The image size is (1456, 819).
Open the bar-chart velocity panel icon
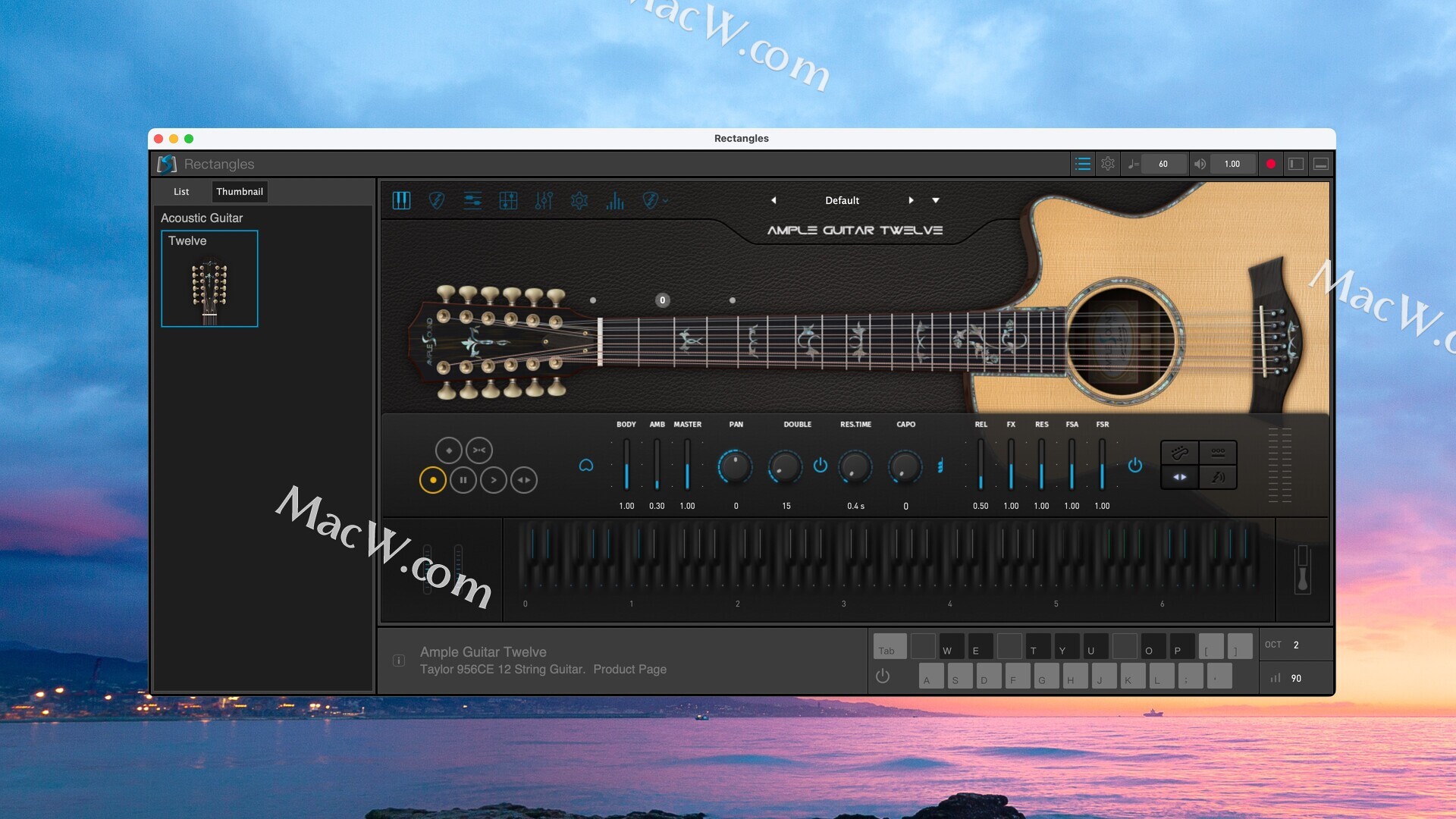pyautogui.click(x=615, y=200)
